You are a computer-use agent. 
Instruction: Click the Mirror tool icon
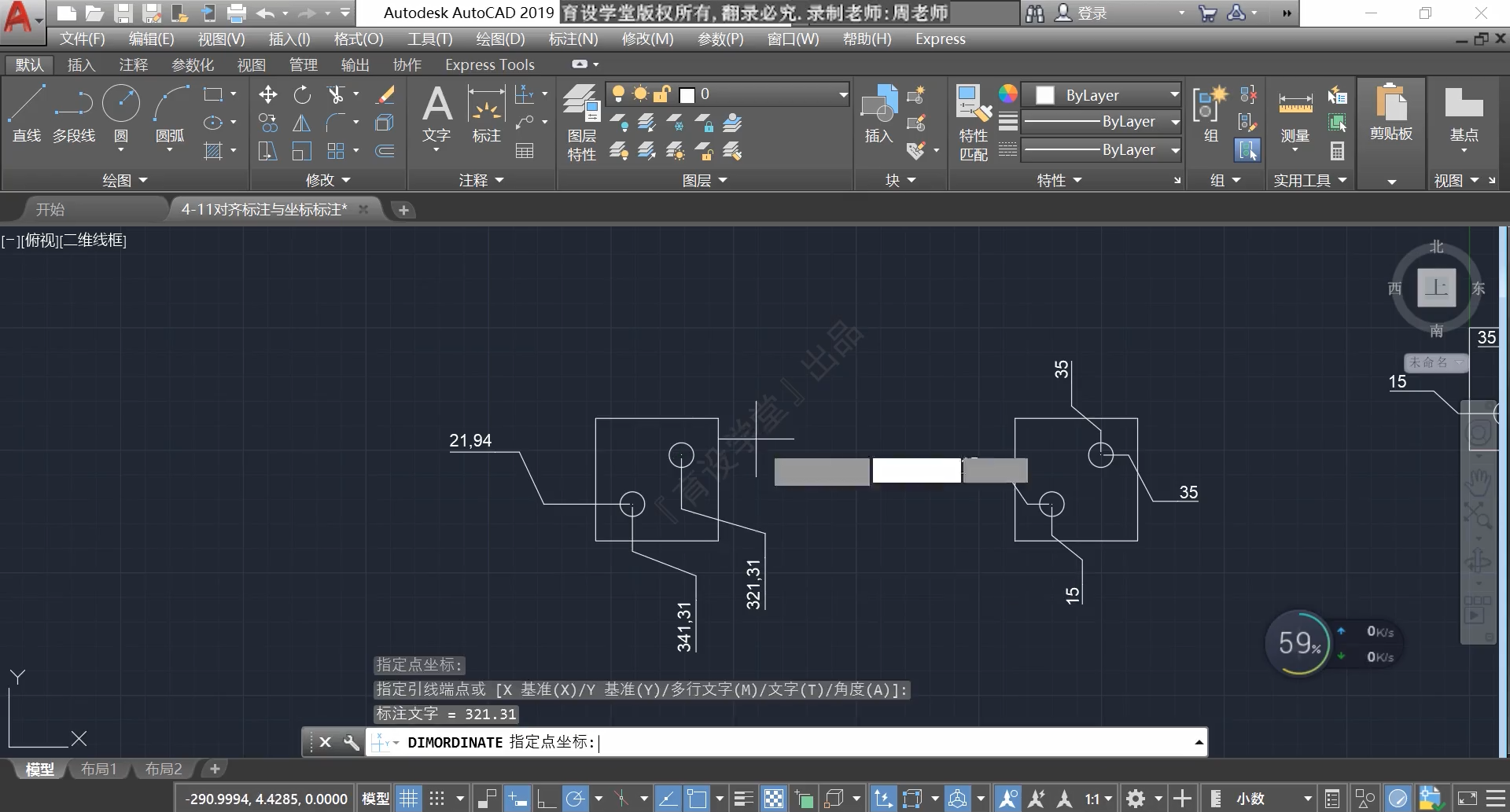302,123
